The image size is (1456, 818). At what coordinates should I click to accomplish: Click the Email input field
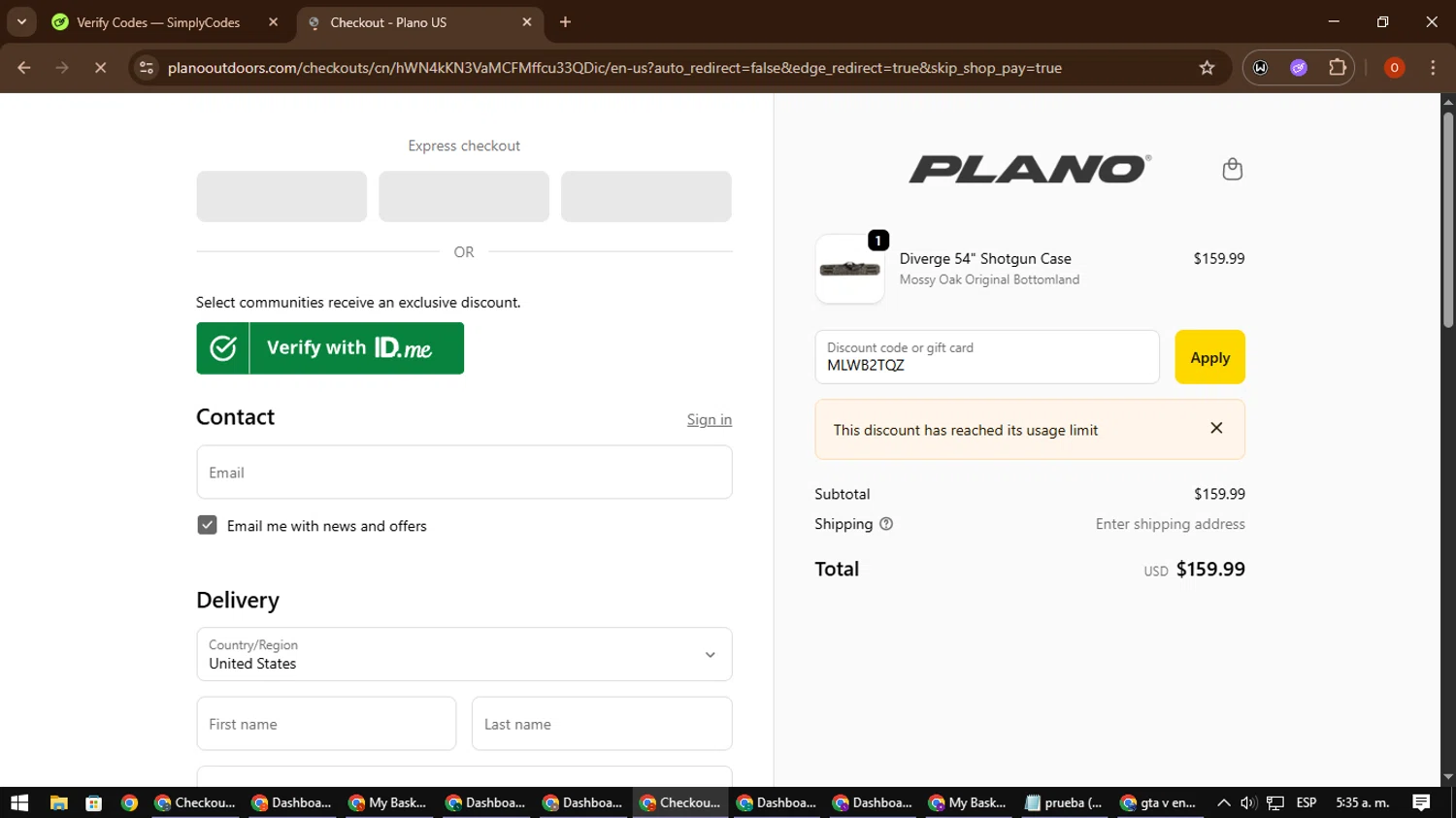pos(464,473)
